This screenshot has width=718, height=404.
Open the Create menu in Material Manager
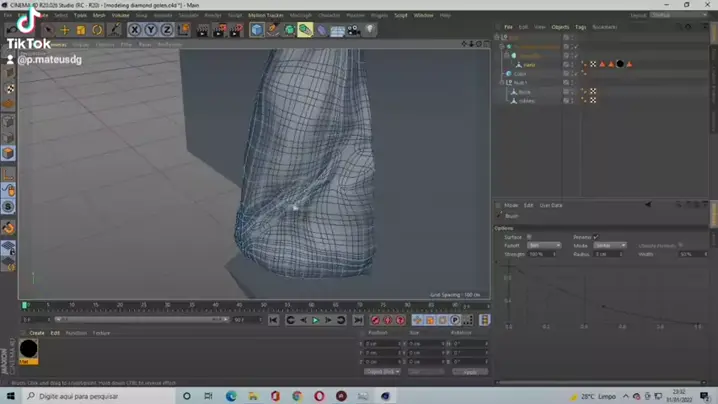point(37,333)
